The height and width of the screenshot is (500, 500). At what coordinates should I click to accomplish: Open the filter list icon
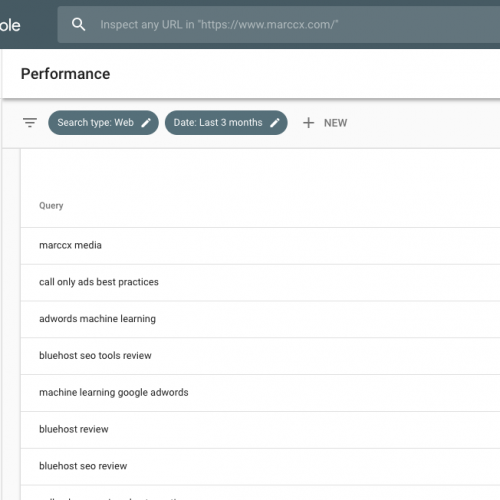30,123
